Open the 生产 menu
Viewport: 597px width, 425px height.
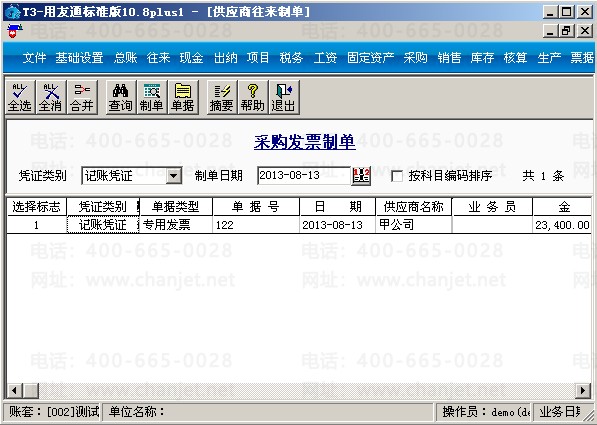click(549, 58)
